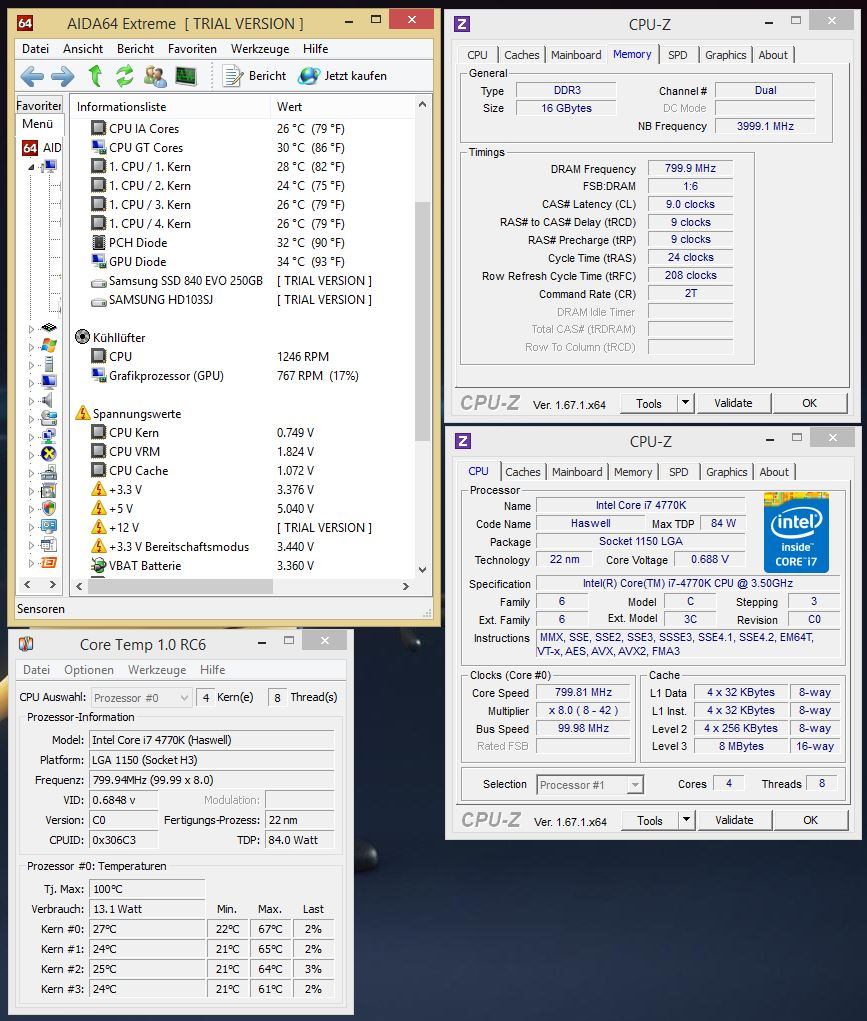Select the network computers icon in AIDA64 tree
867x1021 pixels.
[x=49, y=436]
